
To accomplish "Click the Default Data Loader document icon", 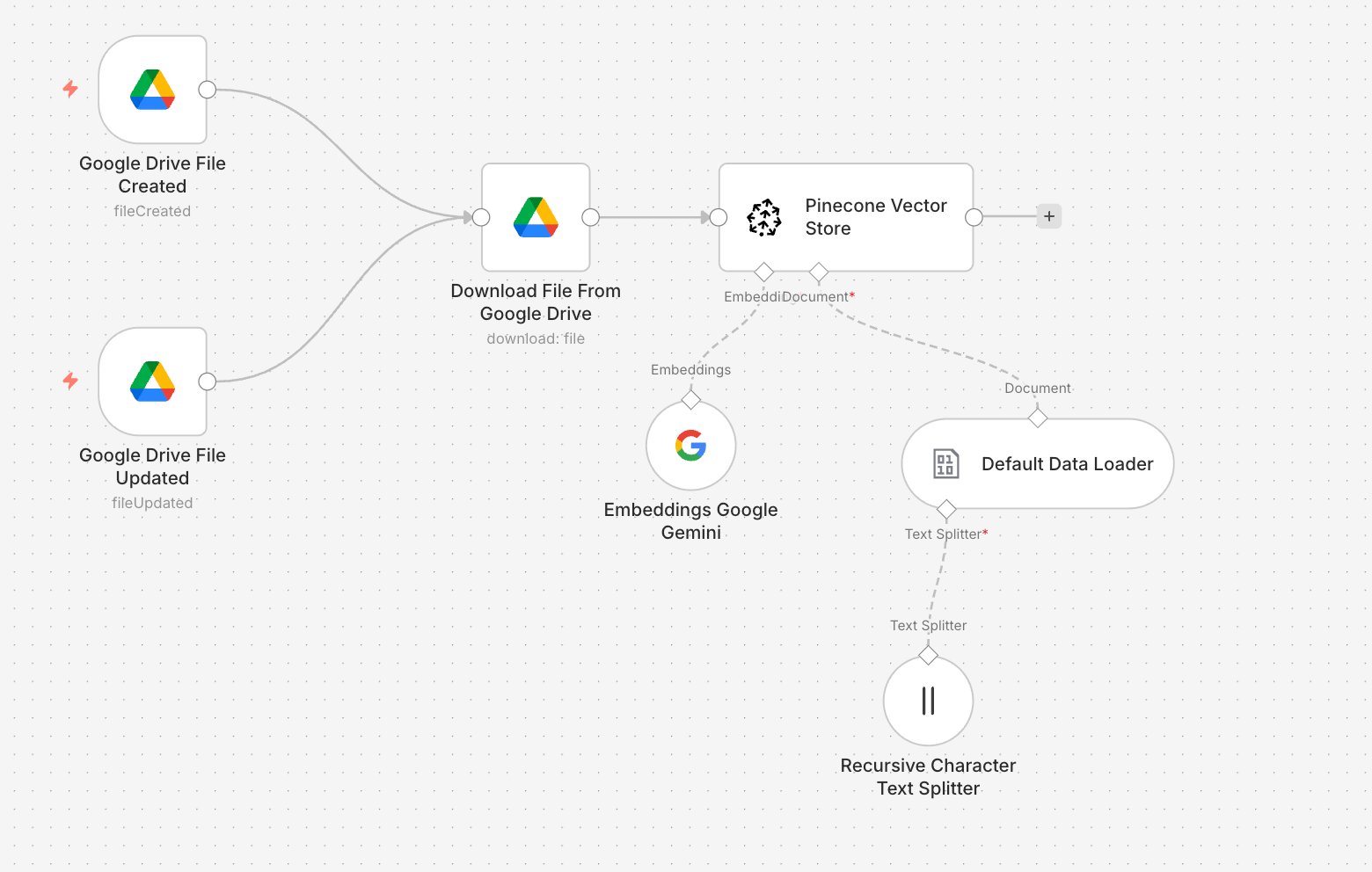I will pos(945,463).
